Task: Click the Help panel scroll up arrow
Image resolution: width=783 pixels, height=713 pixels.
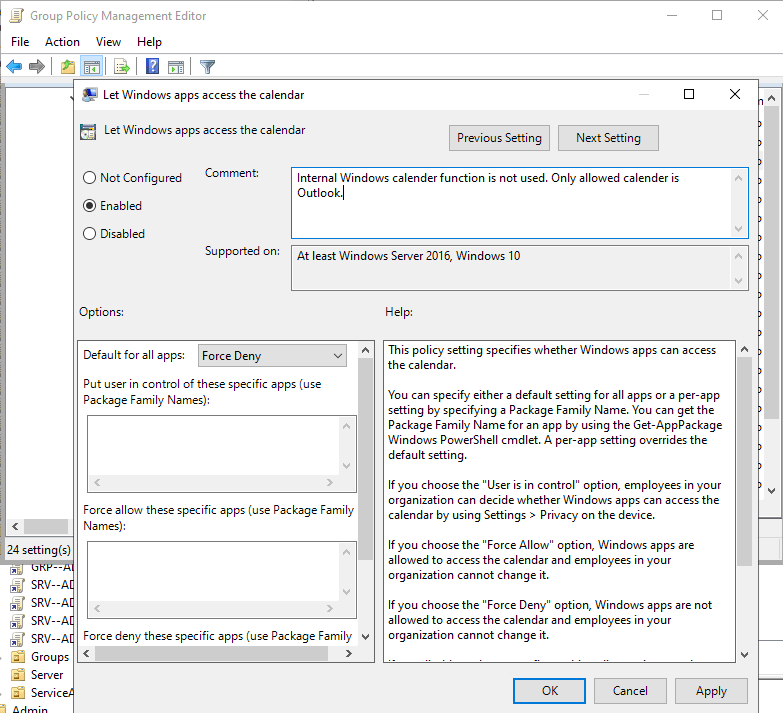Action: (x=745, y=350)
